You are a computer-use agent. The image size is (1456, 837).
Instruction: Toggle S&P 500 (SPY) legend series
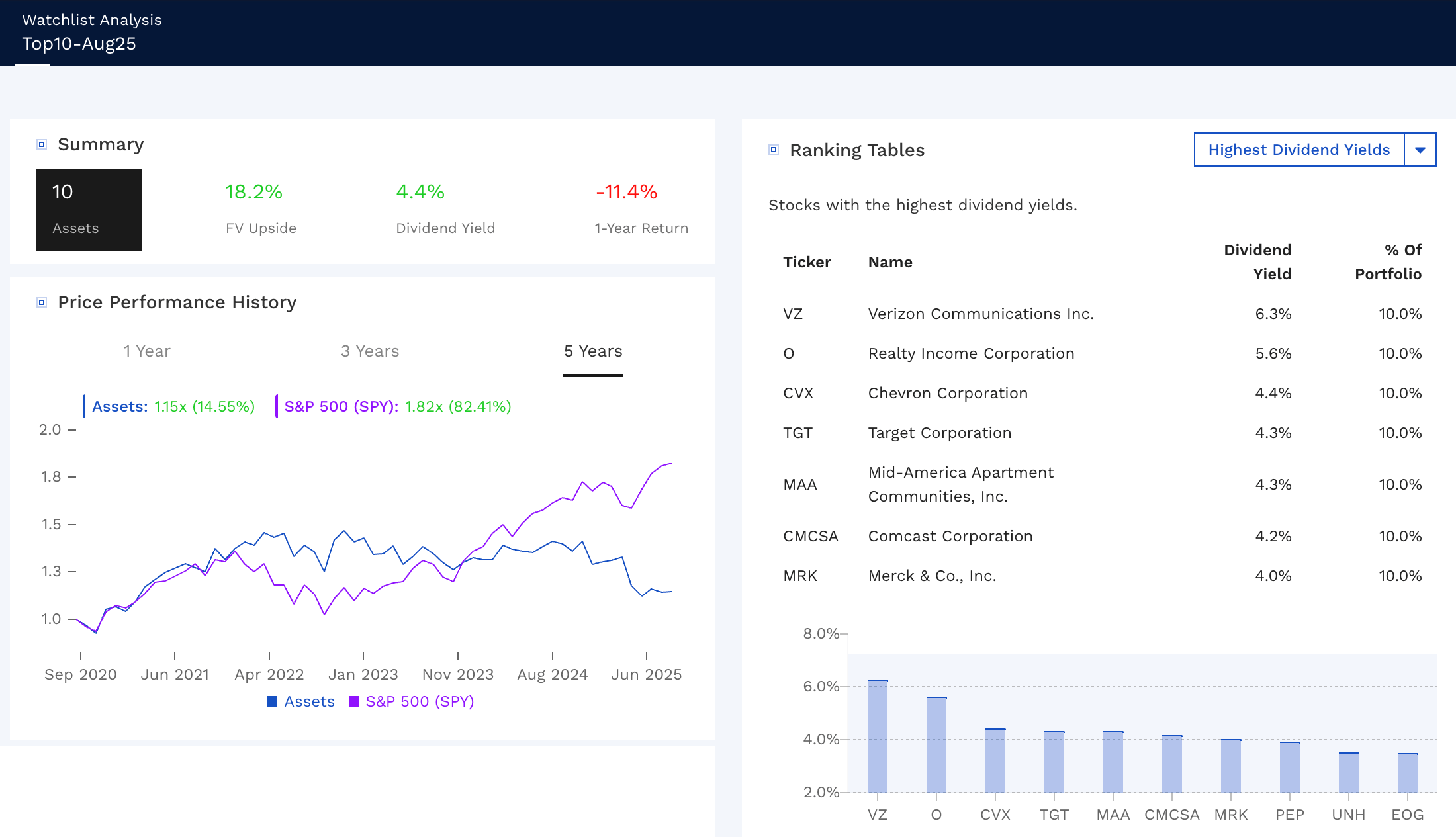419,701
